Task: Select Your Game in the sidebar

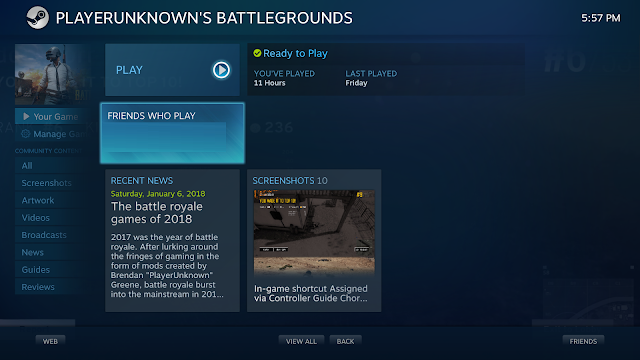Action: (x=52, y=116)
